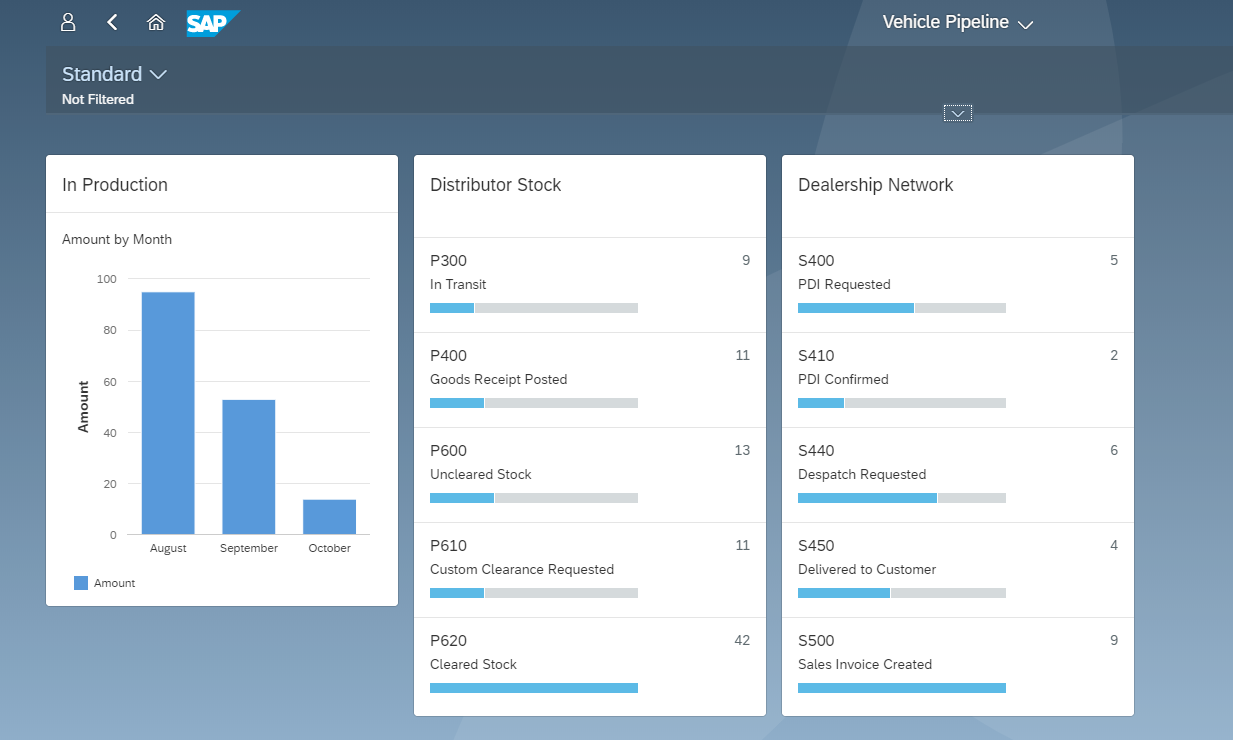Viewport: 1233px width, 740px height.
Task: Click the August axis label
Action: click(x=168, y=548)
